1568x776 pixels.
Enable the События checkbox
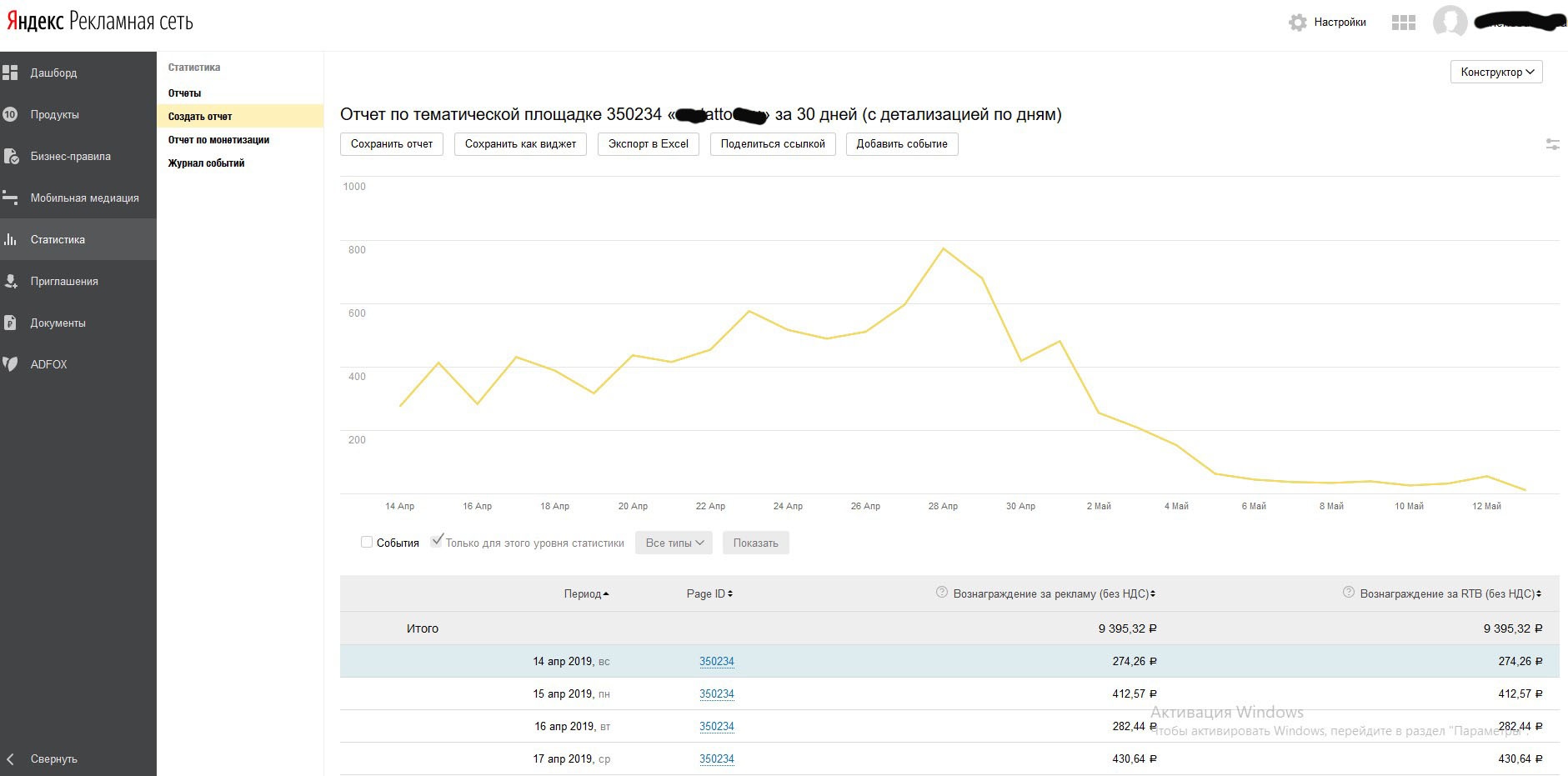coord(367,543)
